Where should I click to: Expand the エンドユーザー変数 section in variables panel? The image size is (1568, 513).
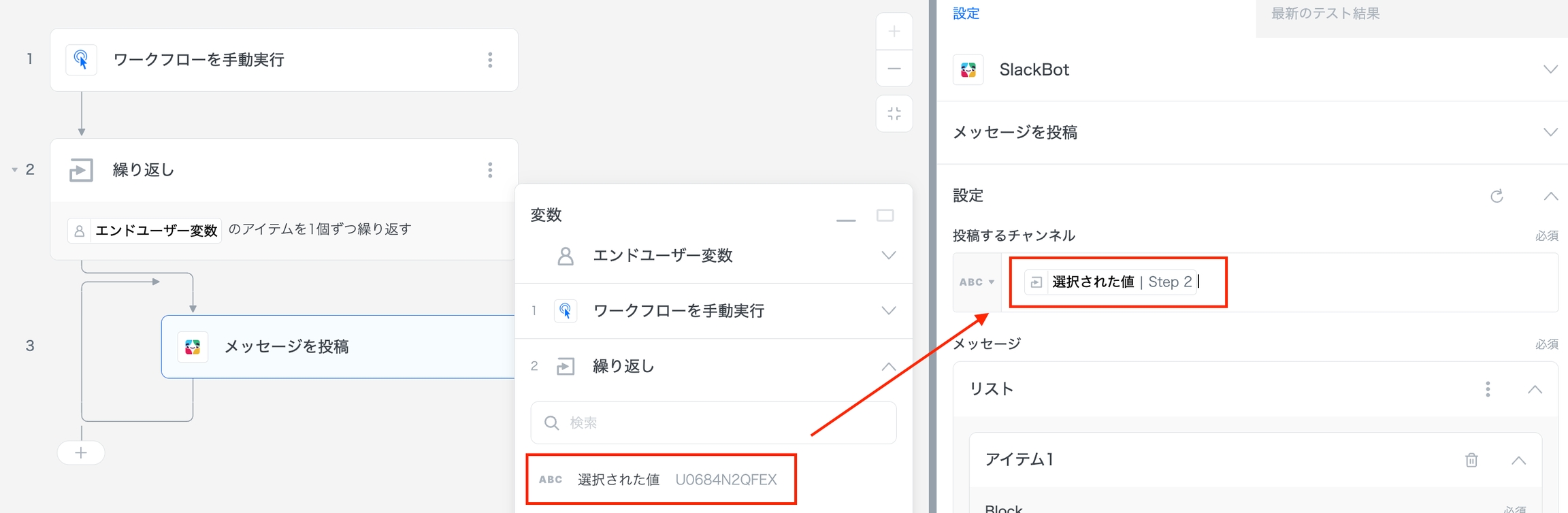(x=888, y=256)
